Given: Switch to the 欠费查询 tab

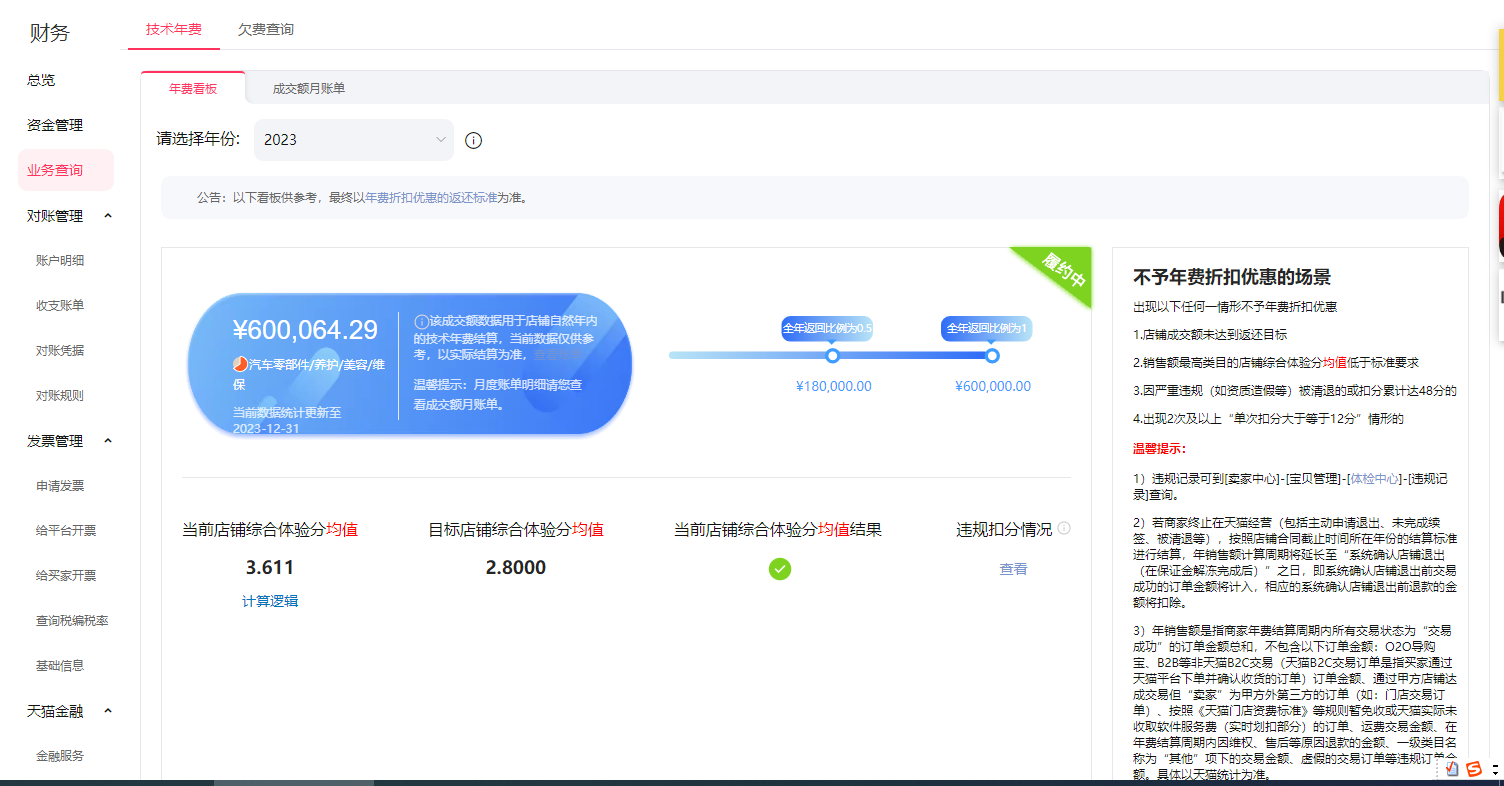Looking at the screenshot, I should click(x=266, y=29).
